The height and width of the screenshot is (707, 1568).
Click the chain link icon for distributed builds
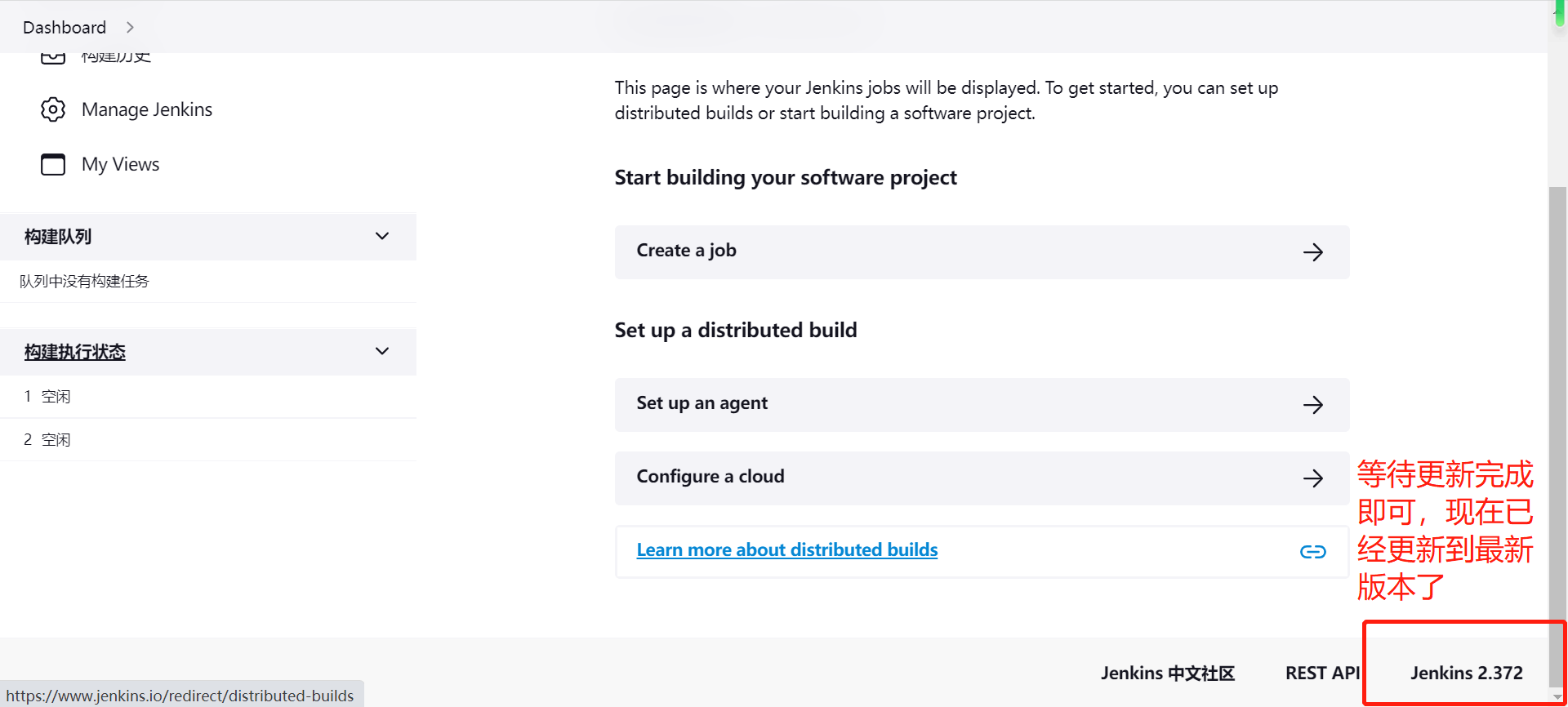pos(1312,552)
